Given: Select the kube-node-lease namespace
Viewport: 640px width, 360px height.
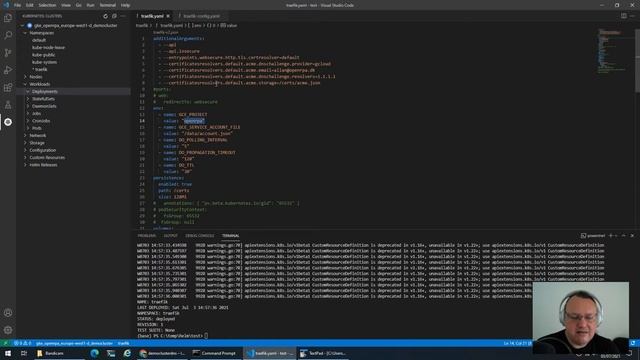Looking at the screenshot, I should [48, 47].
